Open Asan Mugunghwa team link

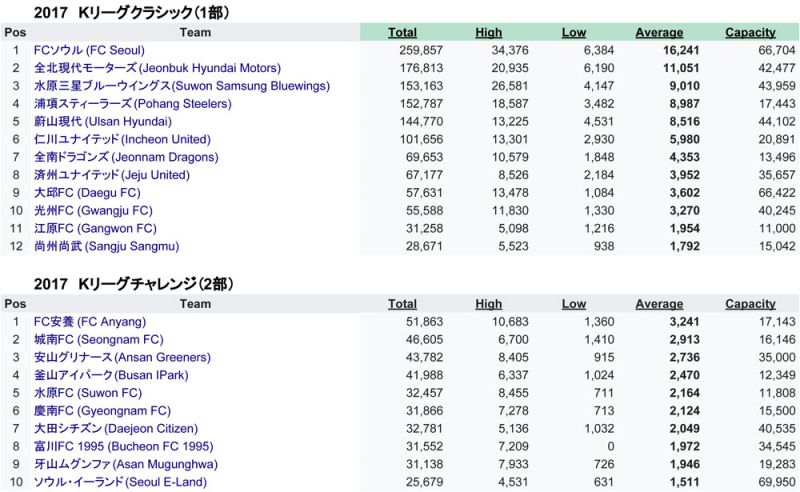coord(126,464)
